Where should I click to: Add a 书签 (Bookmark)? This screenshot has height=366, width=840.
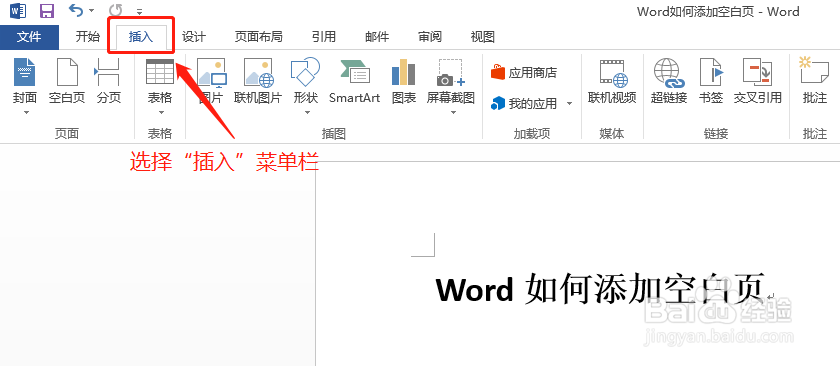(x=711, y=81)
